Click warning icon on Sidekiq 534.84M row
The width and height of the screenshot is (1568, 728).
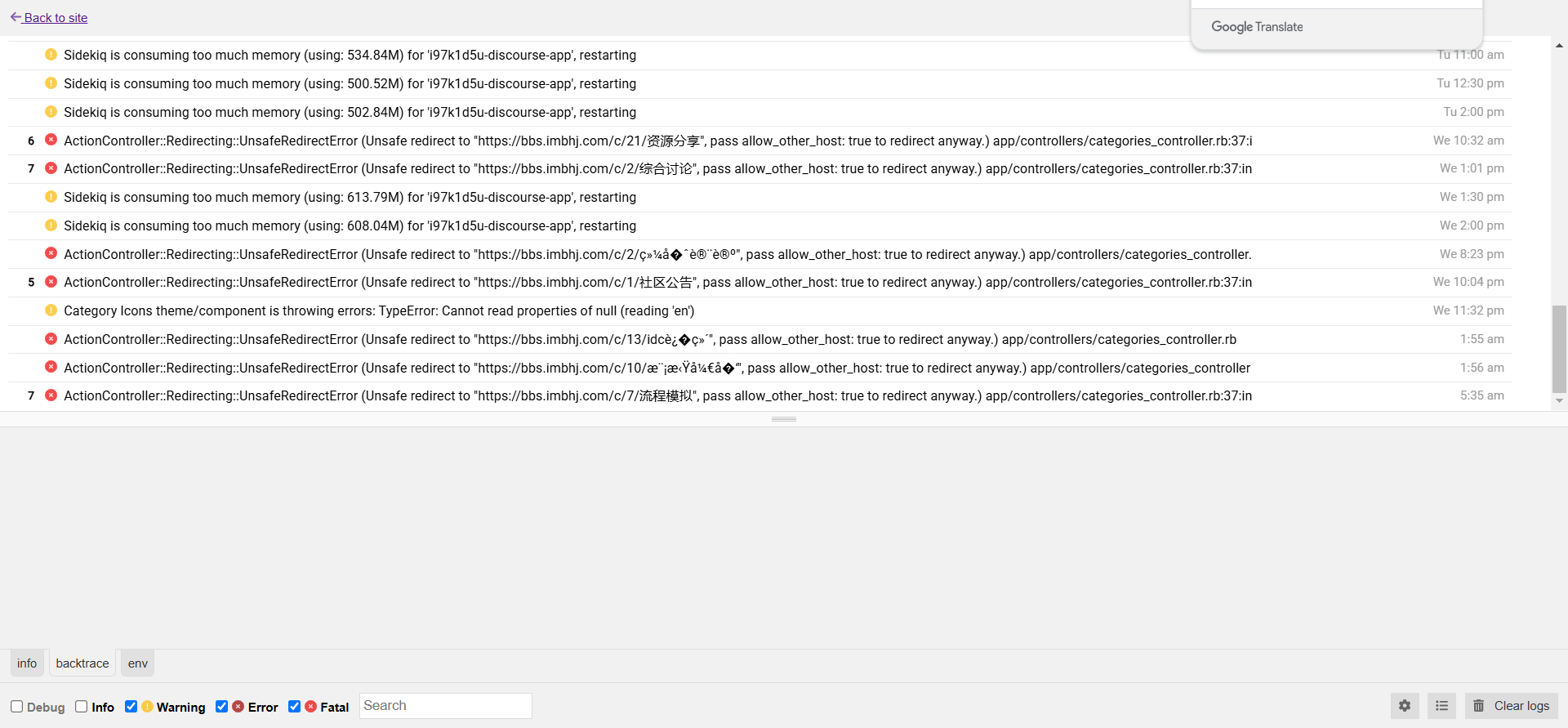click(x=51, y=55)
